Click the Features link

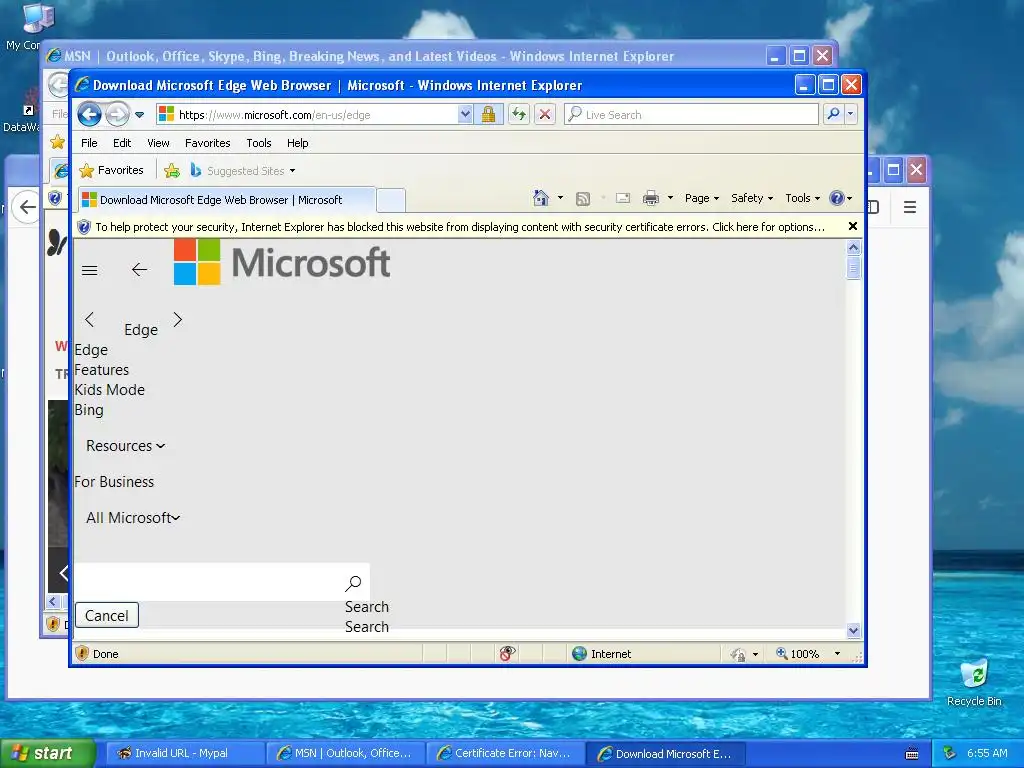click(x=102, y=370)
